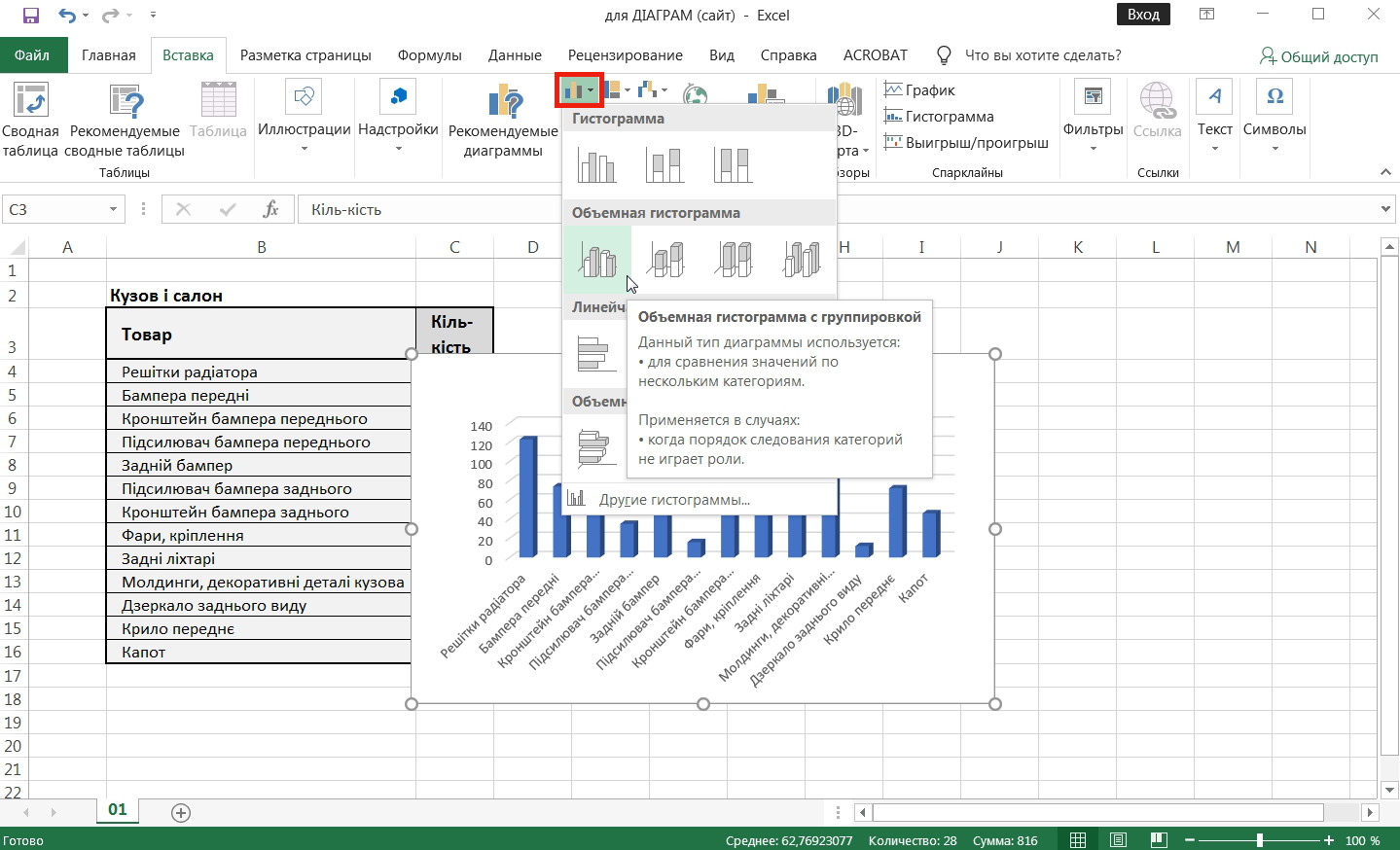This screenshot has width=1400, height=850.
Task: Pick the 2D stacked column chart icon
Action: click(x=664, y=164)
